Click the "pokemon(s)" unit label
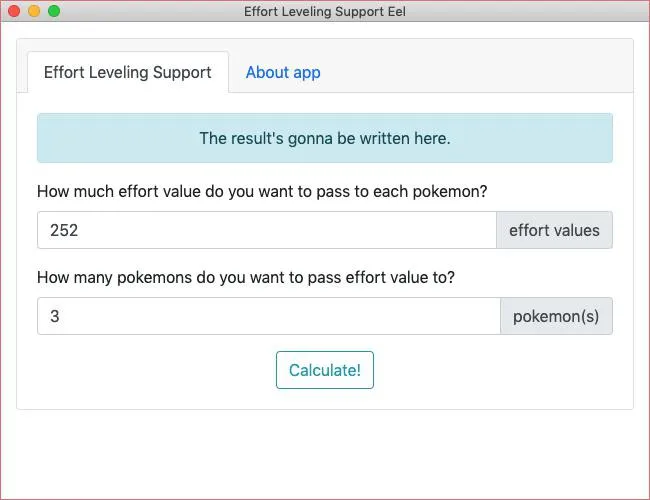The width and height of the screenshot is (650, 500). [556, 316]
